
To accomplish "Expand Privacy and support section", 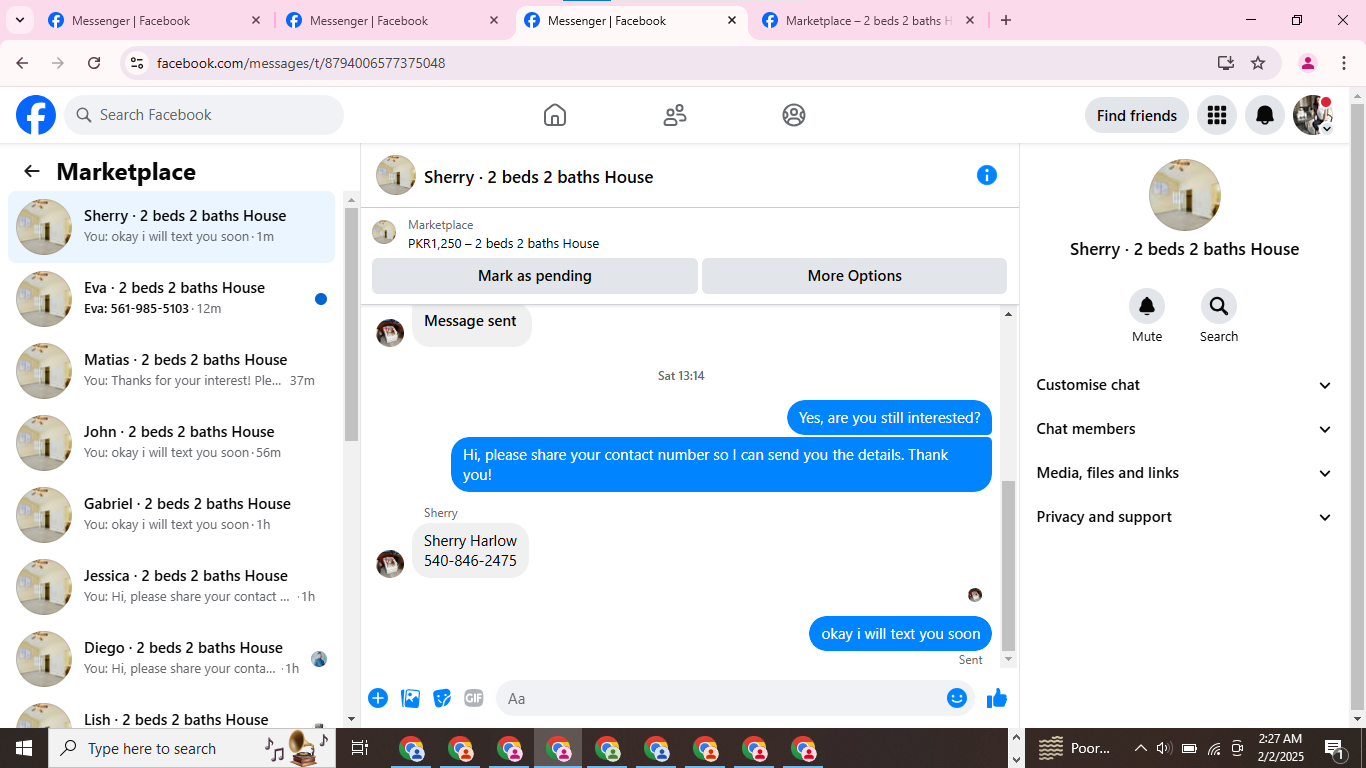I will coord(1185,517).
